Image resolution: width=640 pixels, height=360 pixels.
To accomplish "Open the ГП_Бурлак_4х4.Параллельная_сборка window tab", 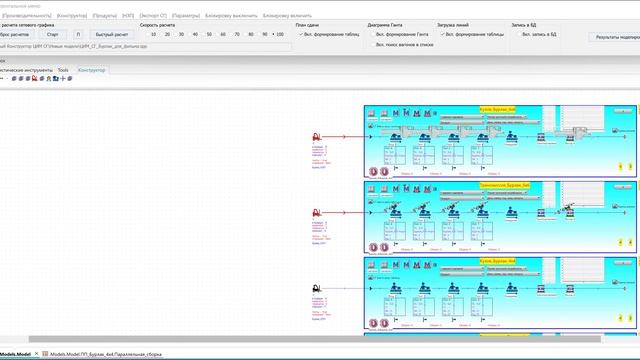I will 102,354.
